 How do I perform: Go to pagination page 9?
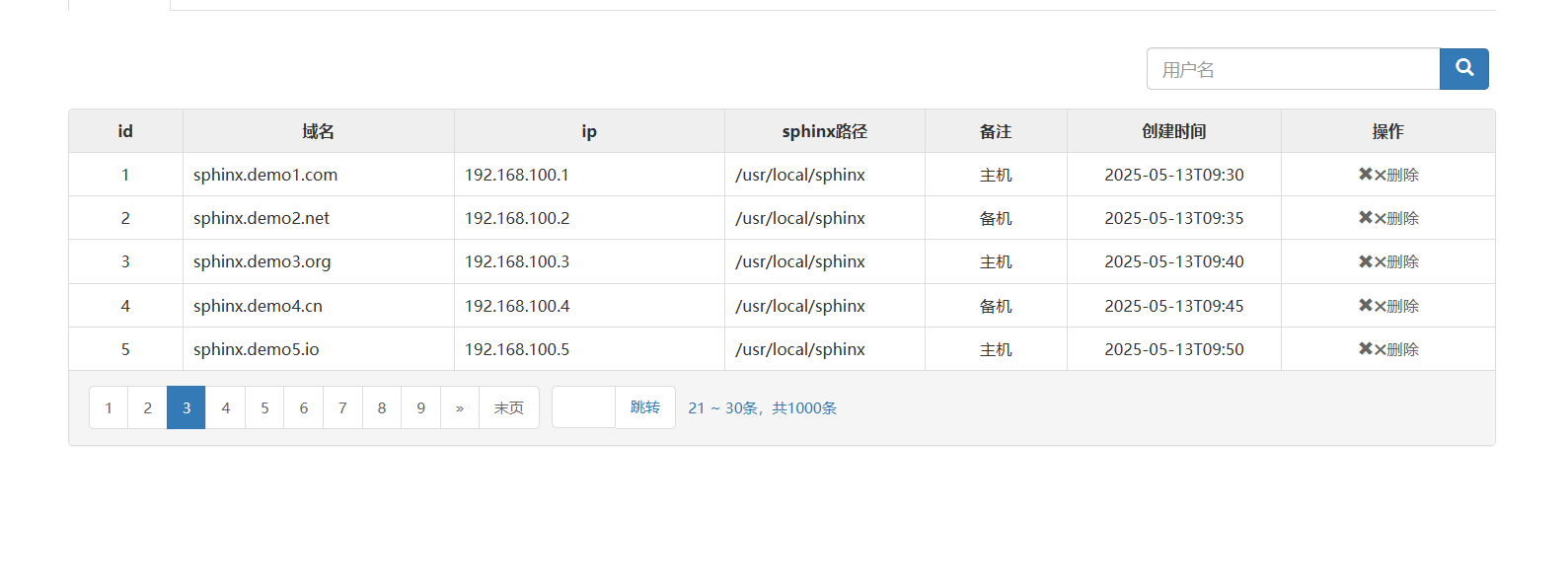(x=420, y=407)
